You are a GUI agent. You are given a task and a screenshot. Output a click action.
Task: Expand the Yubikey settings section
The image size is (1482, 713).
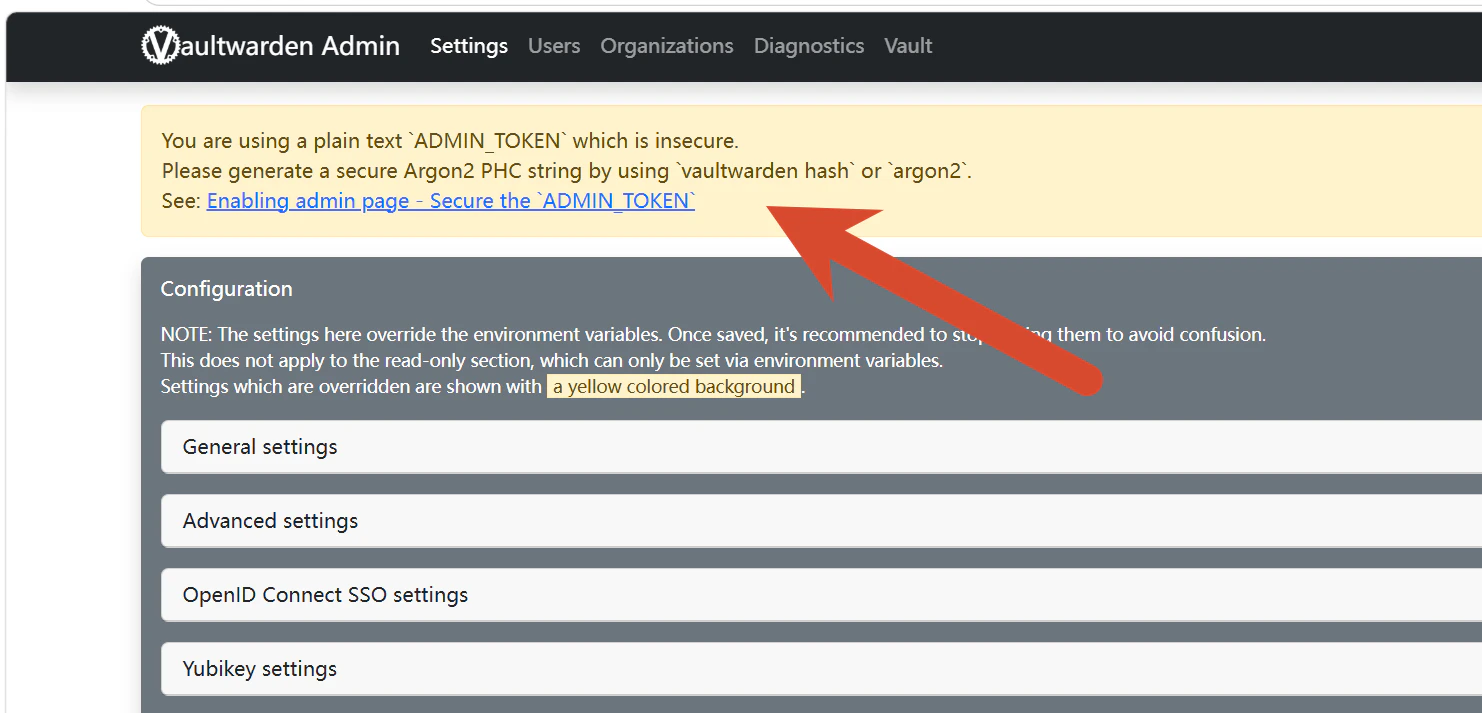tap(821, 669)
